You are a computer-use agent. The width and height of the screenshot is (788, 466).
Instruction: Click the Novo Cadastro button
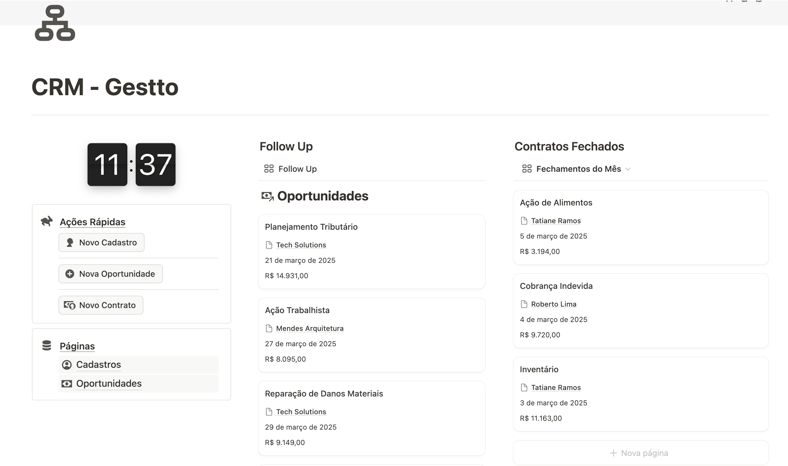102,242
